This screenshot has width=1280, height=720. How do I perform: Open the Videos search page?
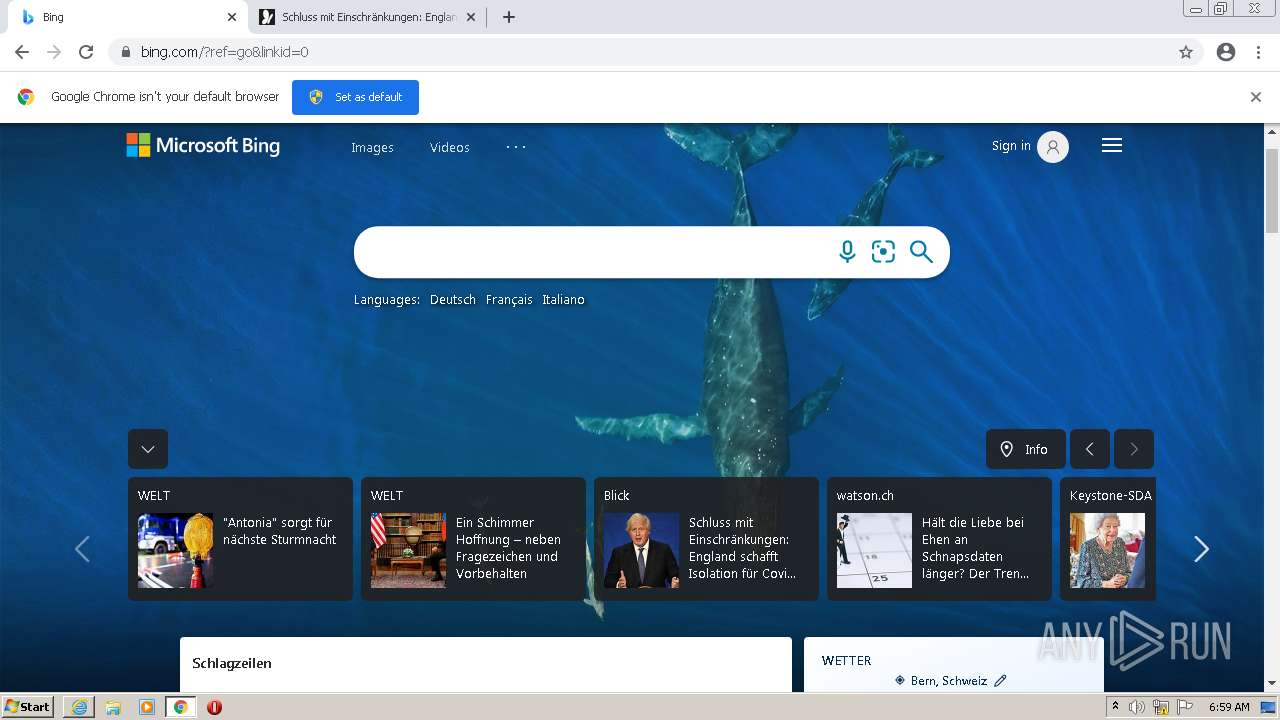[x=450, y=147]
